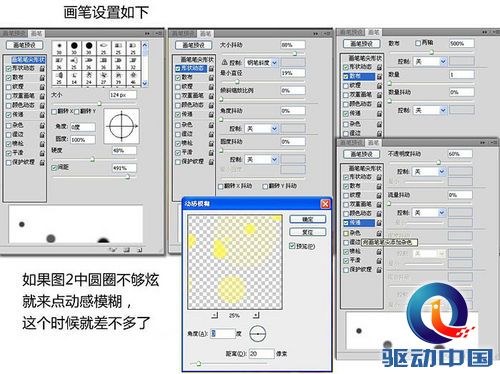Click lock icon beside 平滑 in shape dynamics panel
This screenshot has height=374, width=500.
tap(211, 153)
